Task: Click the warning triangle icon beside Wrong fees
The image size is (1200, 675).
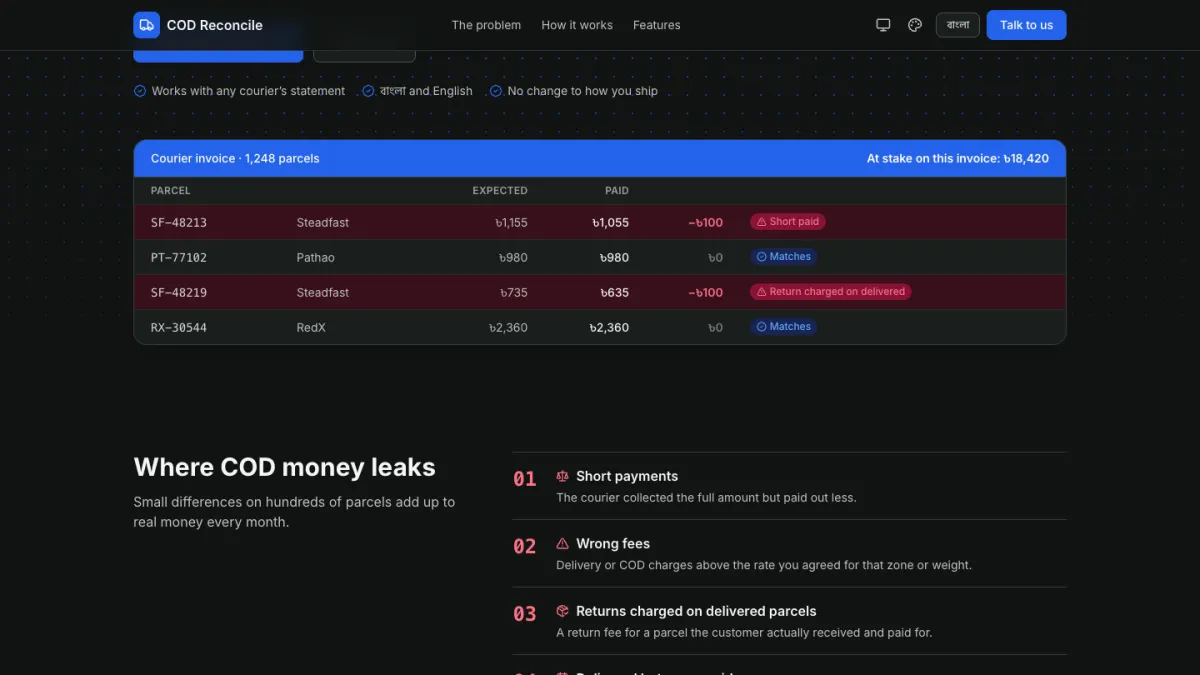Action: click(562, 544)
